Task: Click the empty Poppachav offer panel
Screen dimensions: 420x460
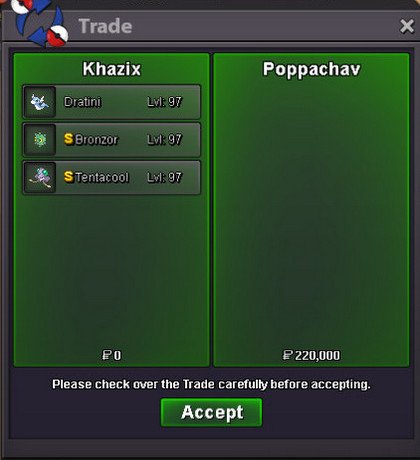Action: [311, 210]
